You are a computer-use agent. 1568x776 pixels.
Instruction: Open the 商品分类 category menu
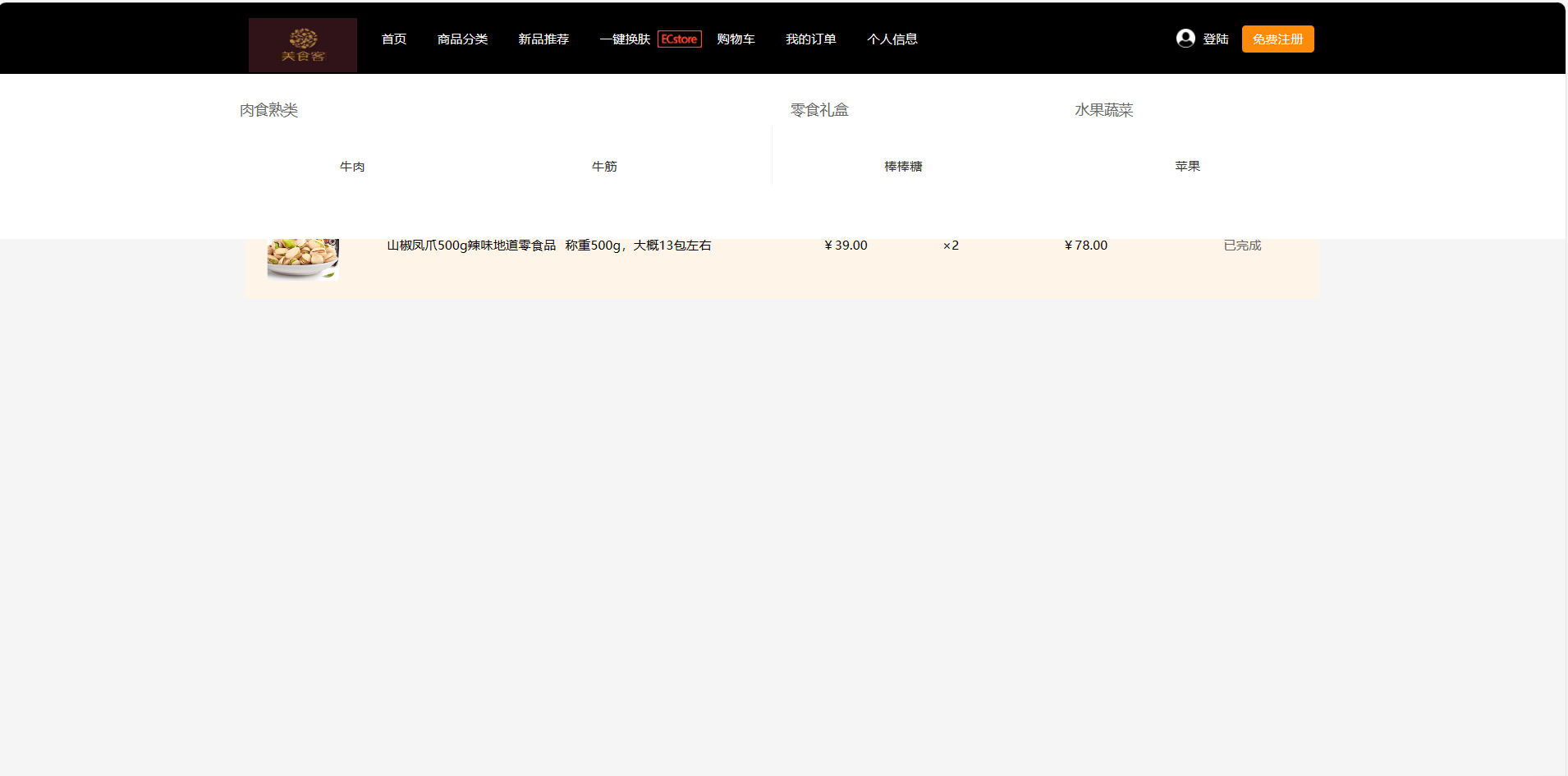click(462, 39)
